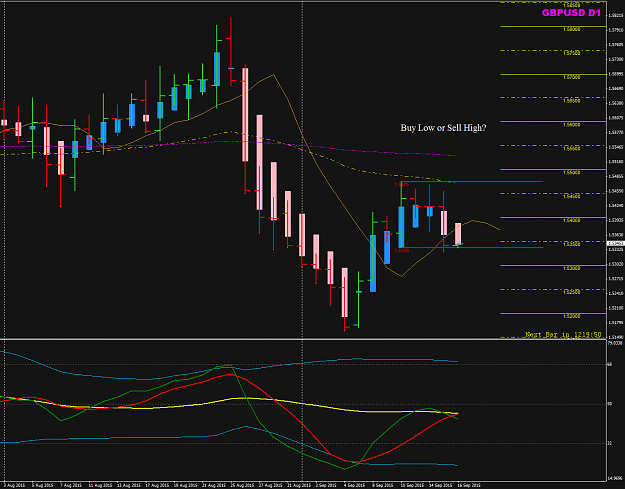Screen dimensions: 625x489
Task: Click the yellow 1.52500 level label
Action: click(572, 292)
